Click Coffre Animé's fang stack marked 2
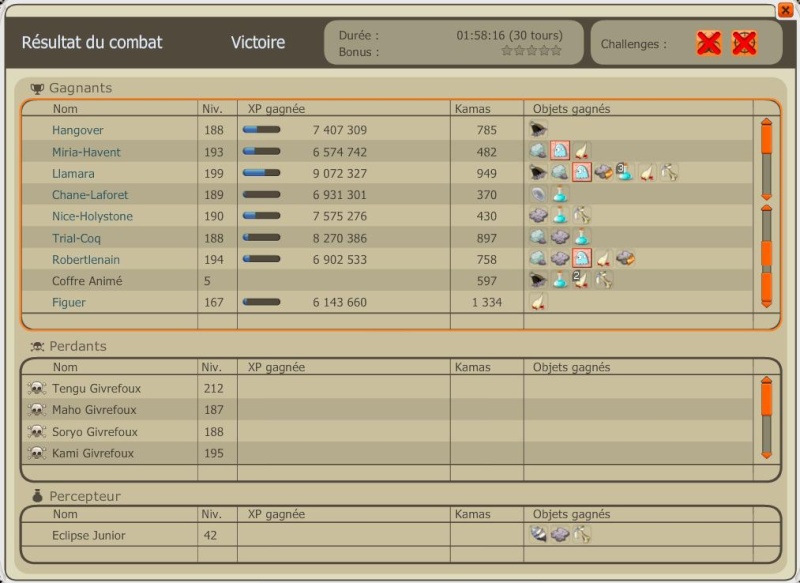This screenshot has width=800, height=583. 582,280
